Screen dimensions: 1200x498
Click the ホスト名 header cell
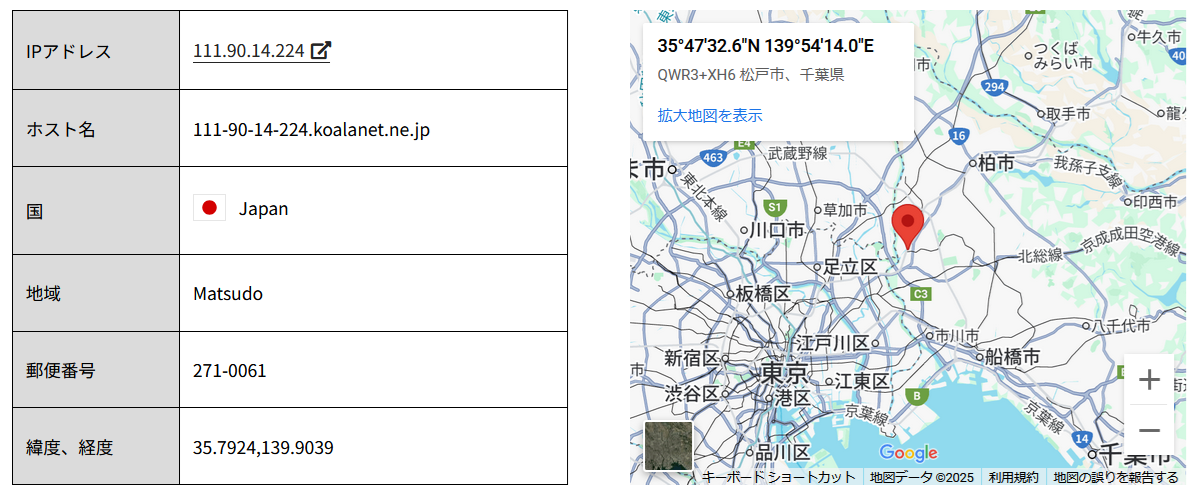[96, 129]
